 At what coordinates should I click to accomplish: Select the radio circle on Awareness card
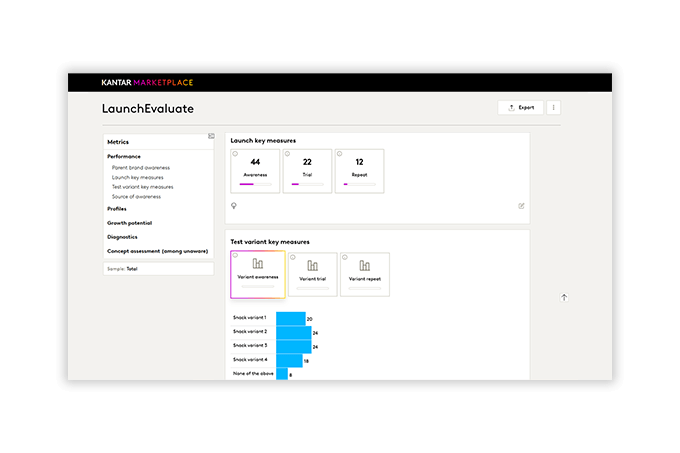click(235, 154)
